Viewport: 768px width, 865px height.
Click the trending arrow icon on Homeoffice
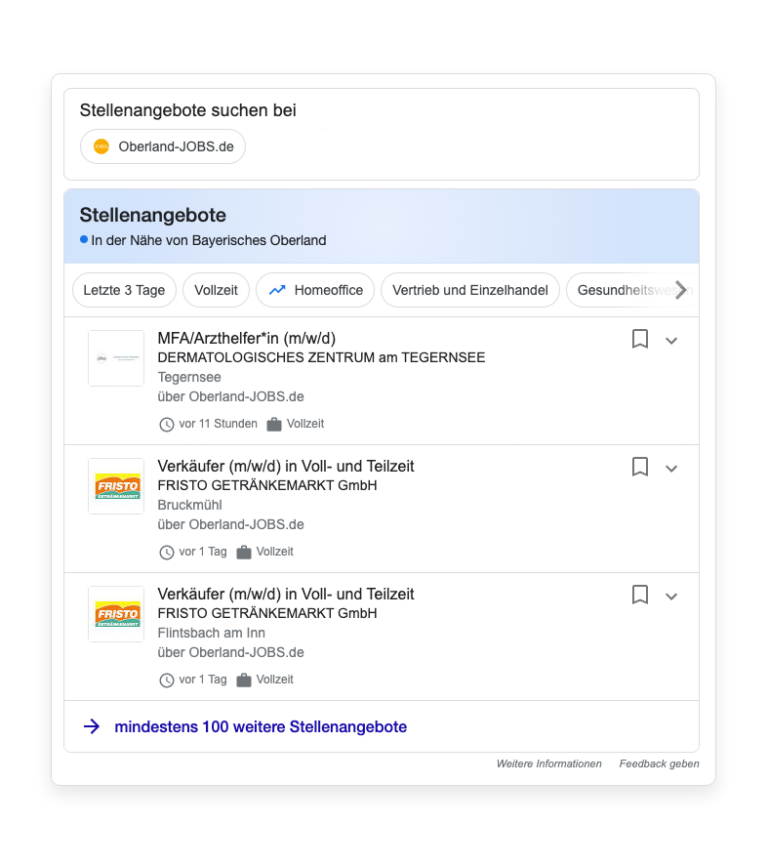277,290
